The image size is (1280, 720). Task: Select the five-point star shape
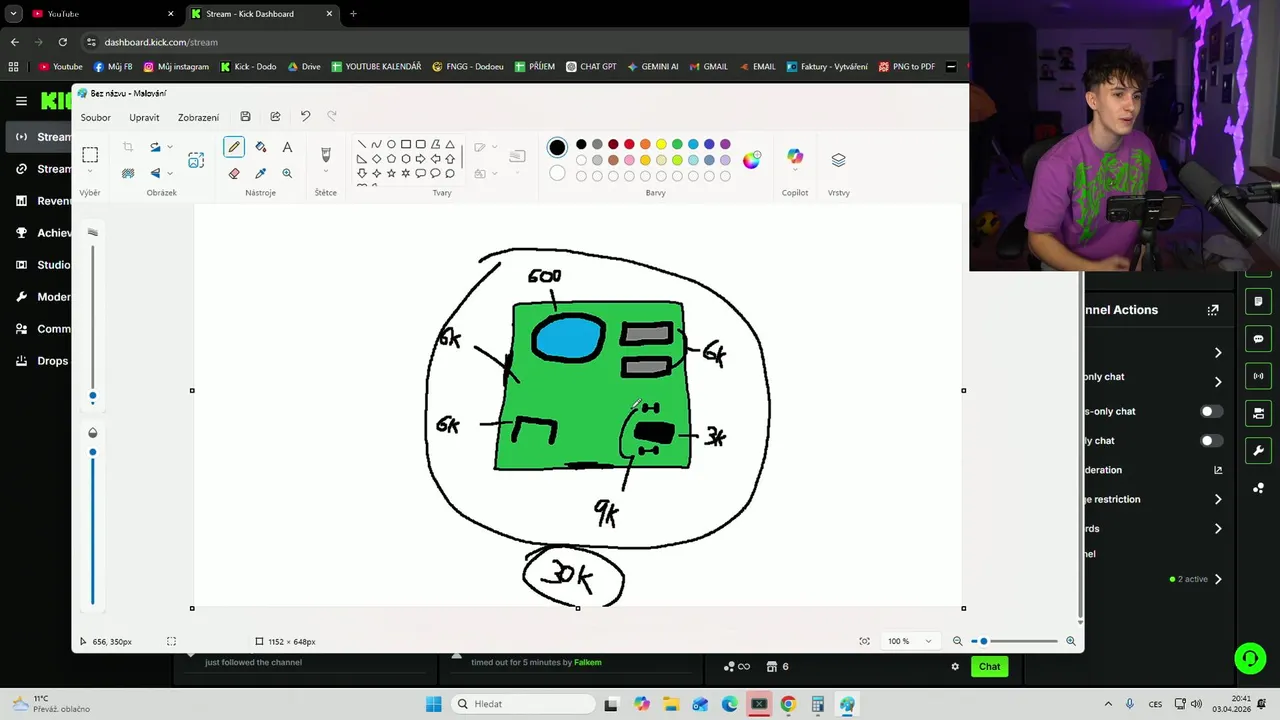tap(391, 173)
